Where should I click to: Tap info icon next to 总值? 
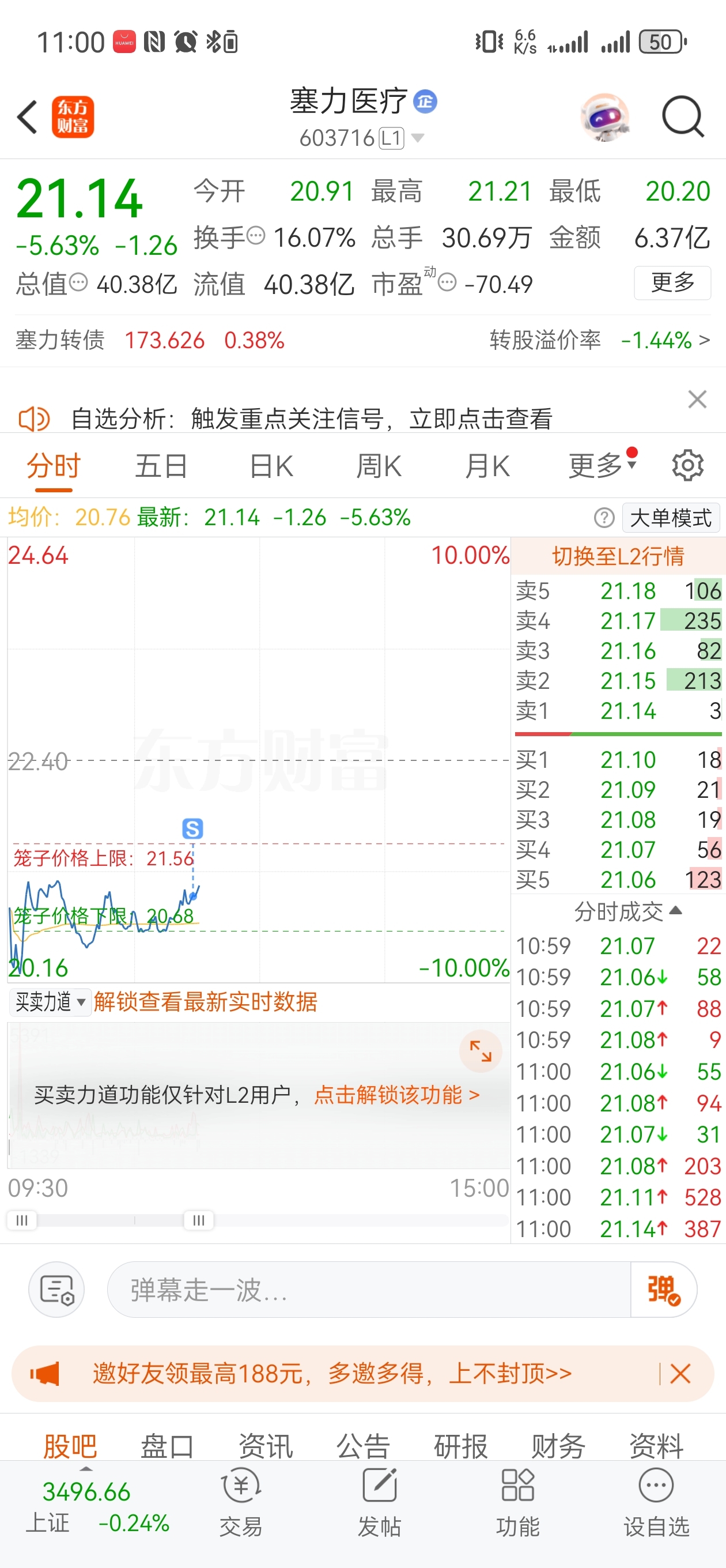click(78, 282)
